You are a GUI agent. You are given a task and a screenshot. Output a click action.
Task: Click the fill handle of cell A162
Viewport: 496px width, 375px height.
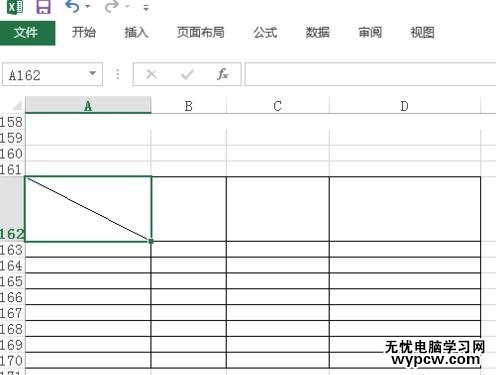click(151, 241)
